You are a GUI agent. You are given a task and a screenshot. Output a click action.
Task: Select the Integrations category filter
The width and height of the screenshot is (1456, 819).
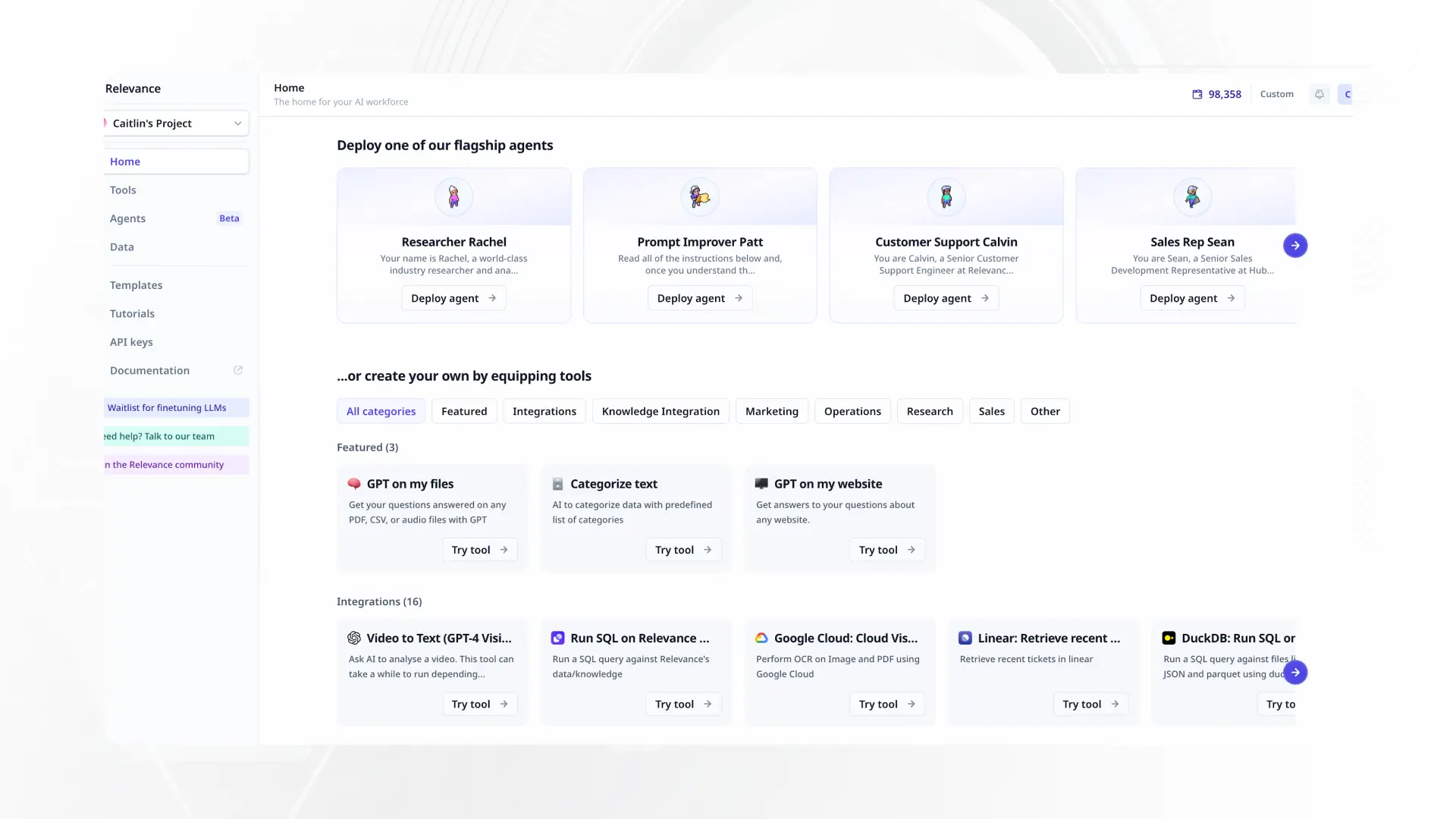(x=544, y=411)
